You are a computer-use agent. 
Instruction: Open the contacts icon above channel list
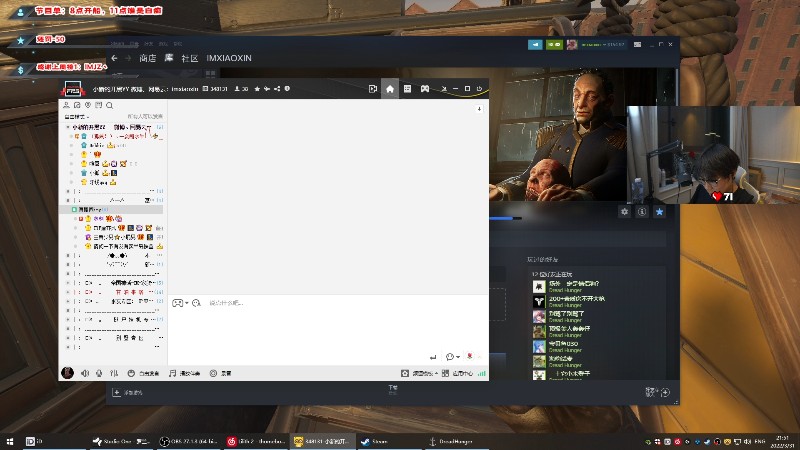tap(66, 105)
